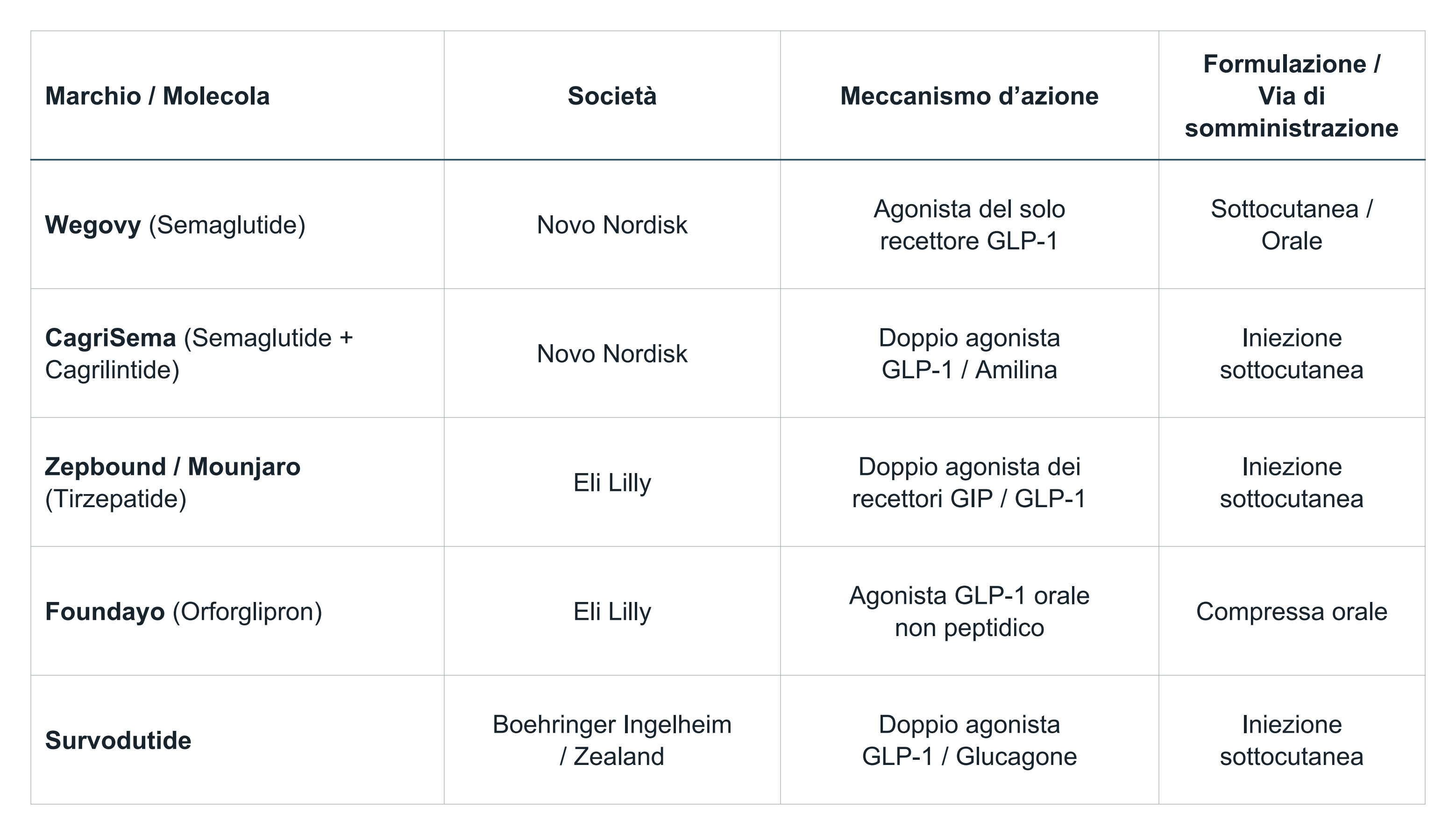Click Agonista del solo recettore GLP-1

[x=969, y=225]
